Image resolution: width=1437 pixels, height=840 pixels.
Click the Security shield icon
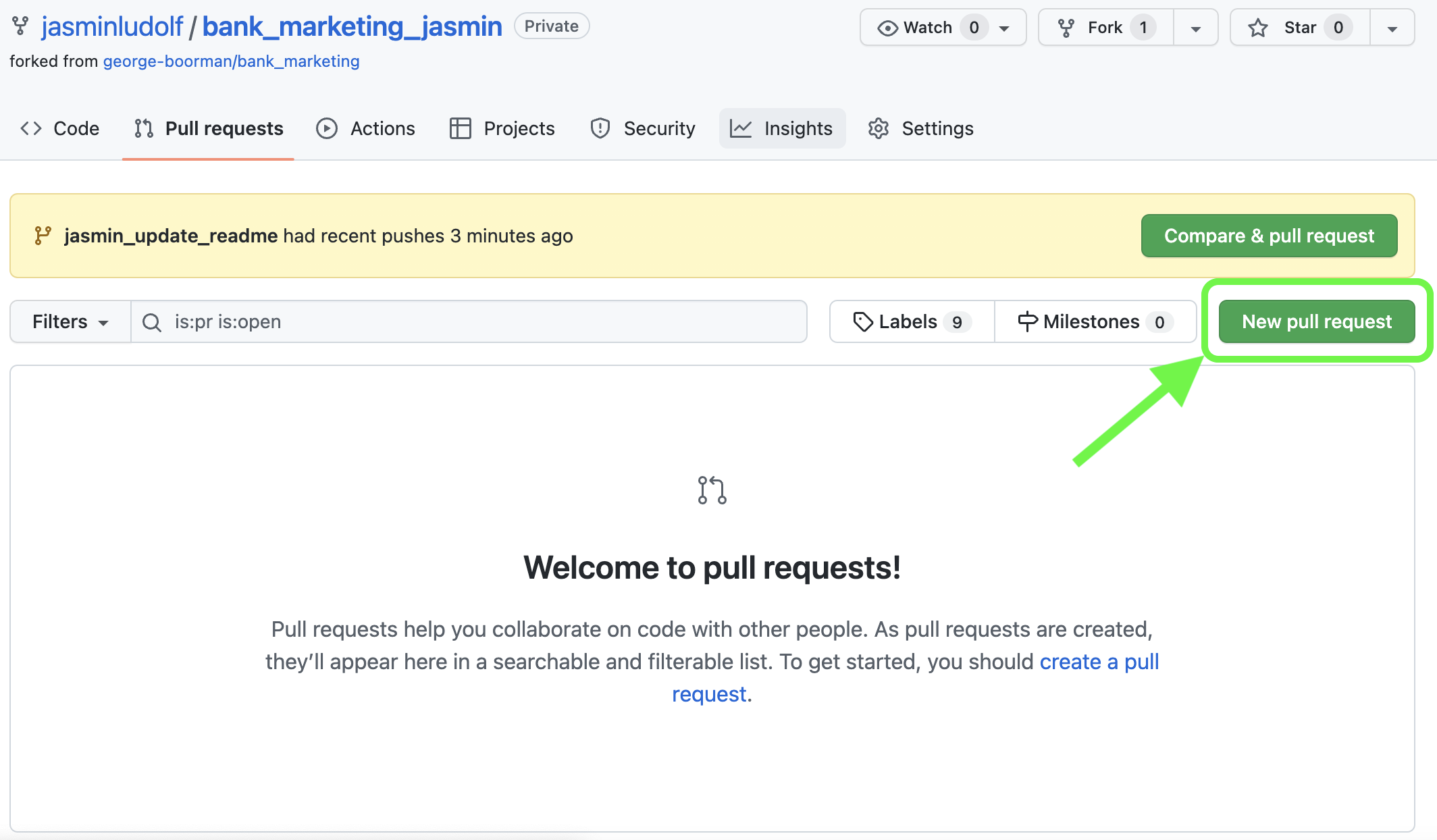[600, 128]
